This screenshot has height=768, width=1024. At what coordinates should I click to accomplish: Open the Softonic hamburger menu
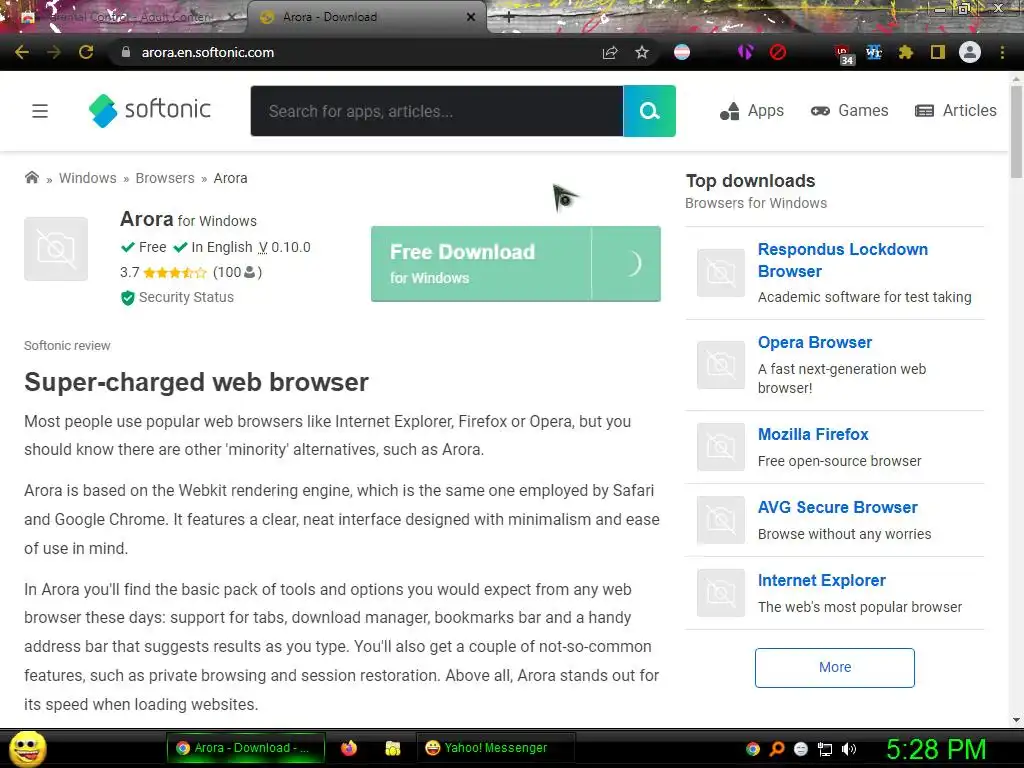(x=40, y=111)
